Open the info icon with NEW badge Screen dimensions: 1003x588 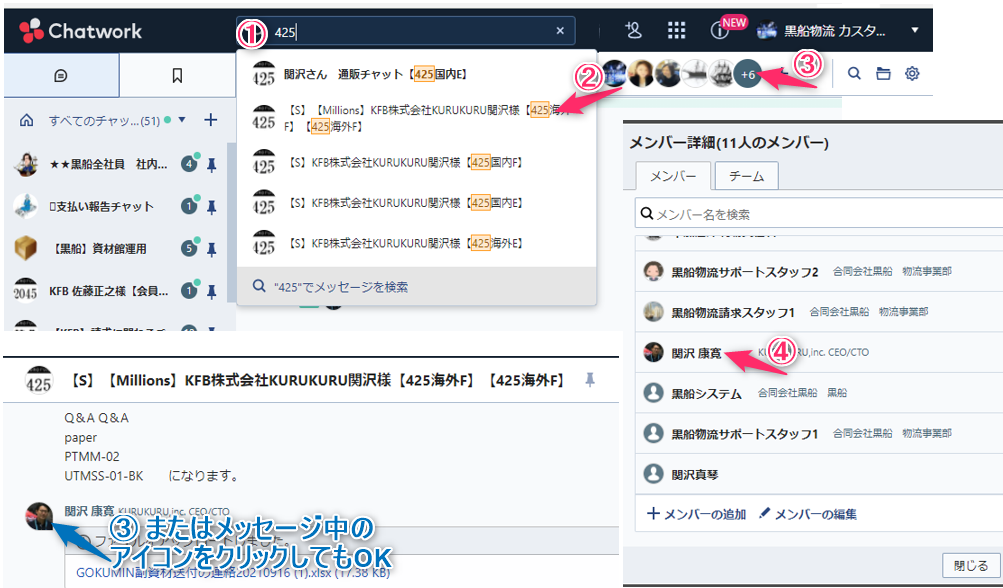[x=720, y=31]
